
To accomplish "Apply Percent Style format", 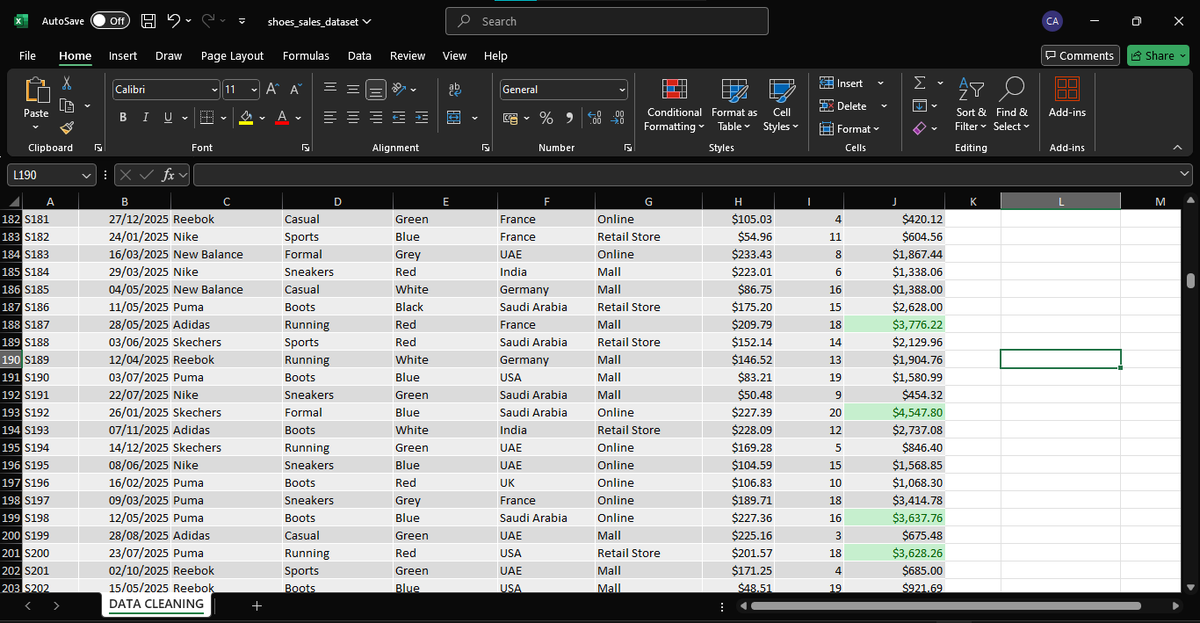I will 547,118.
